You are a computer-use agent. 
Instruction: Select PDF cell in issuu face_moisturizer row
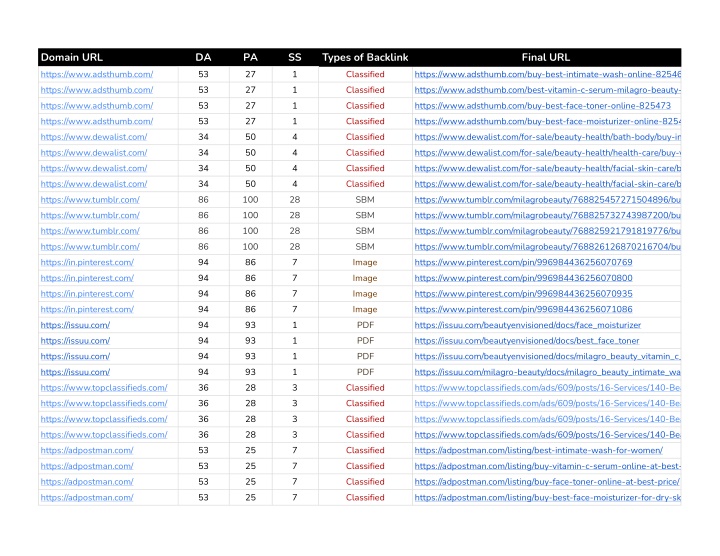click(x=365, y=325)
